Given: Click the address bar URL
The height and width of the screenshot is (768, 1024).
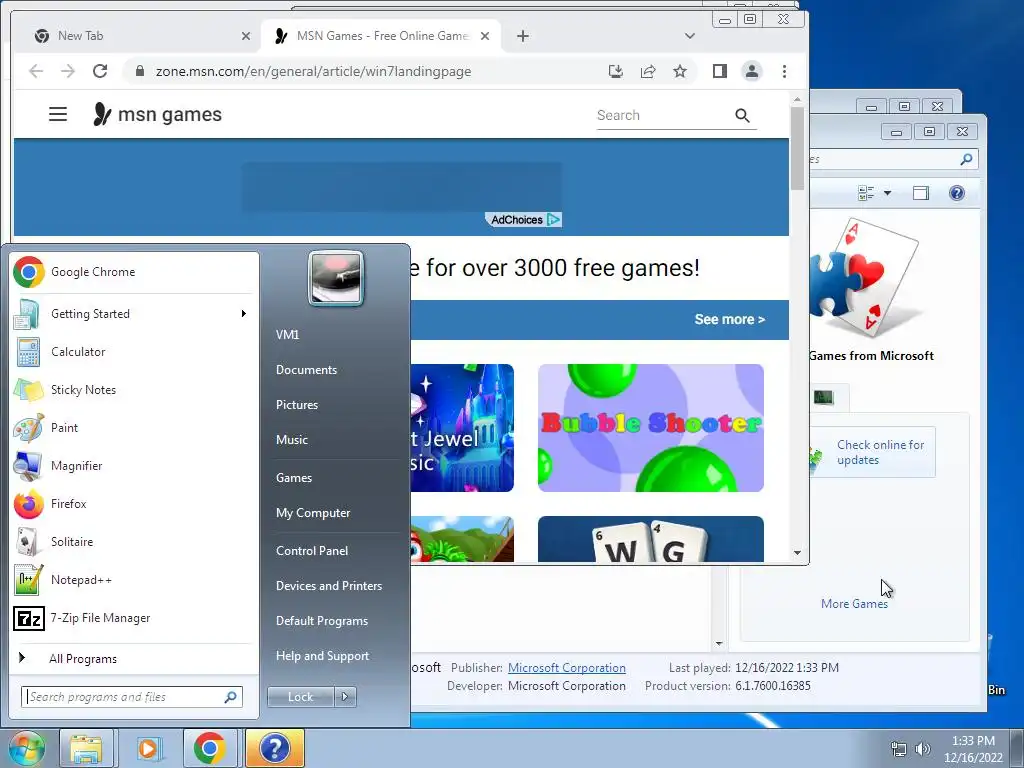Looking at the screenshot, I should coord(313,71).
